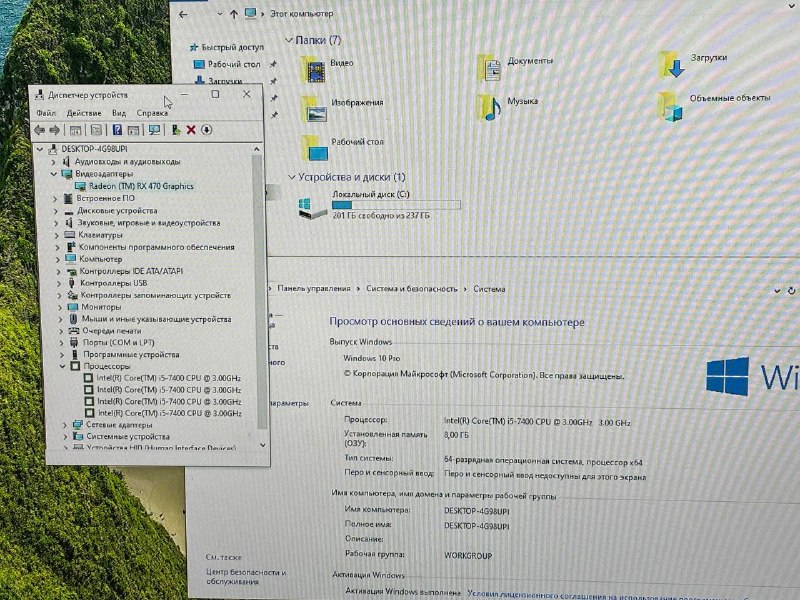The width and height of the screenshot is (800, 600).
Task: Open address history dropdown in System window
Action: pyautogui.click(x=777, y=291)
